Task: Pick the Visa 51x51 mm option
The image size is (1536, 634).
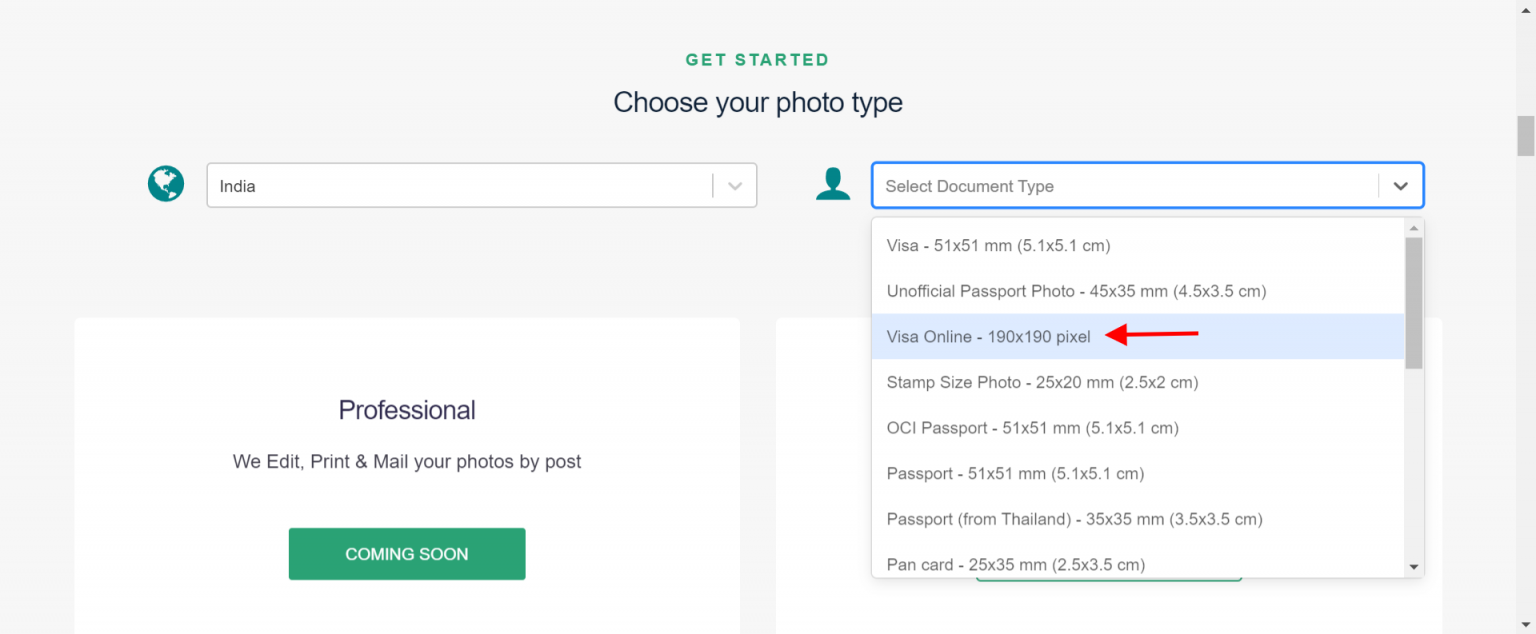Action: click(998, 245)
